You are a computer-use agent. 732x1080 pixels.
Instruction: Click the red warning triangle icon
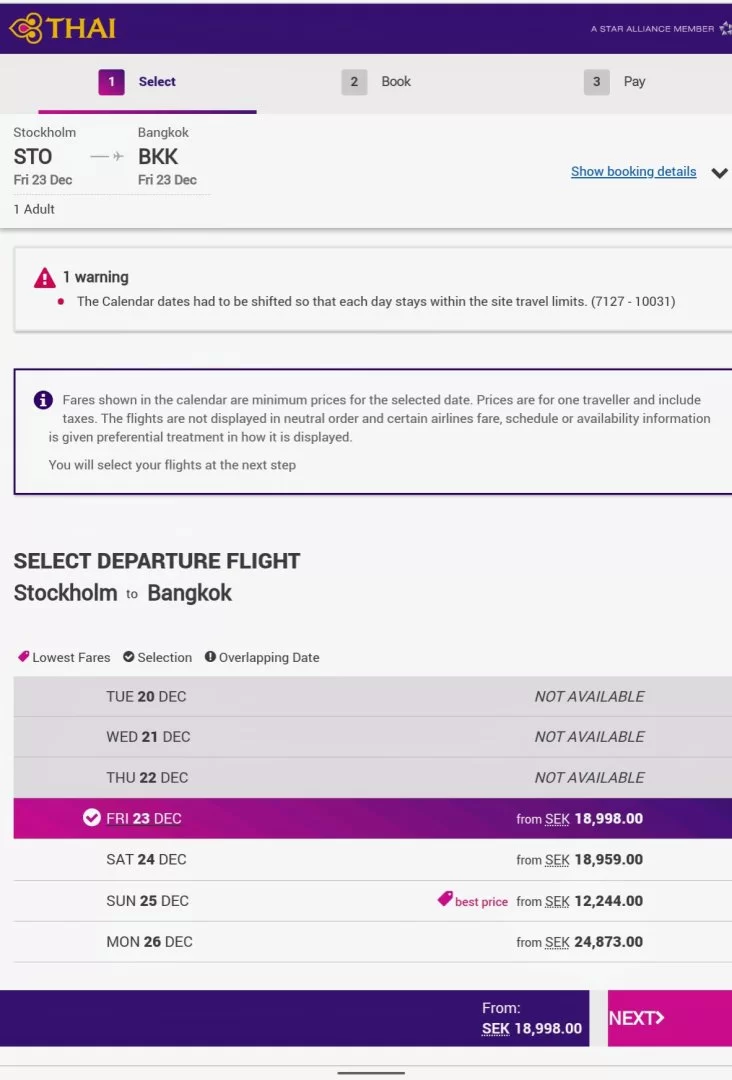coord(44,277)
